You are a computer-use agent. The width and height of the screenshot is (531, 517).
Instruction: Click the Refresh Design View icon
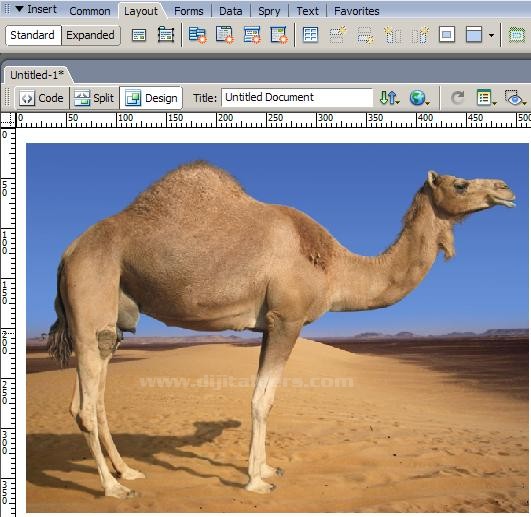(458, 98)
